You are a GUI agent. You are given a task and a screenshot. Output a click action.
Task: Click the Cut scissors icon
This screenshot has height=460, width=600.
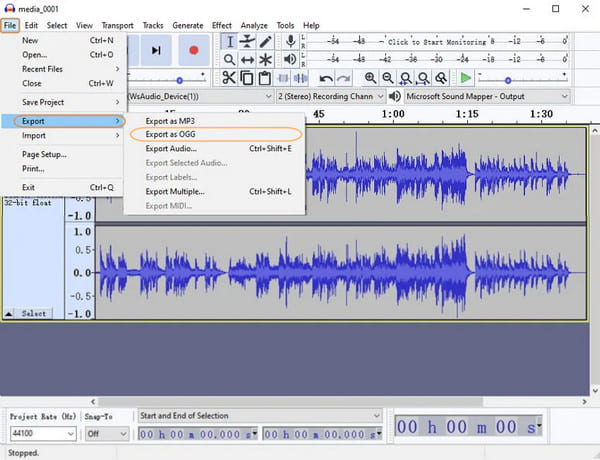pos(229,78)
